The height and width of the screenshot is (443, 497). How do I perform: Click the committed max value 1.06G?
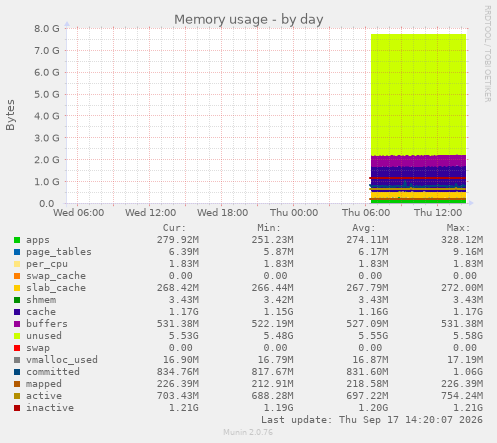pyautogui.click(x=468, y=372)
